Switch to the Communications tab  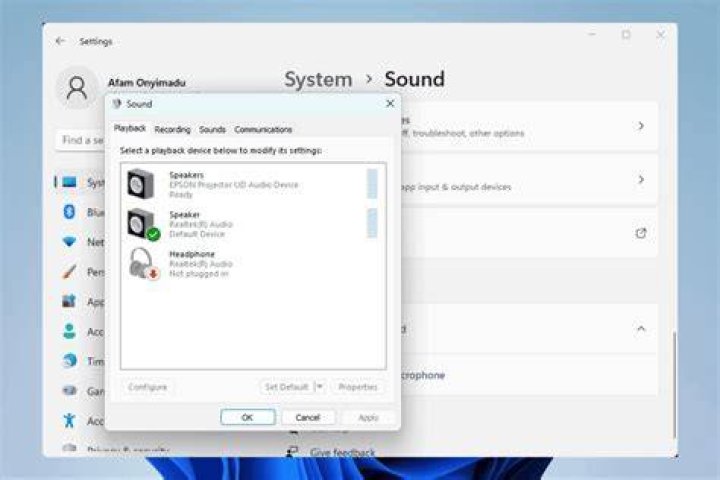pyautogui.click(x=263, y=130)
